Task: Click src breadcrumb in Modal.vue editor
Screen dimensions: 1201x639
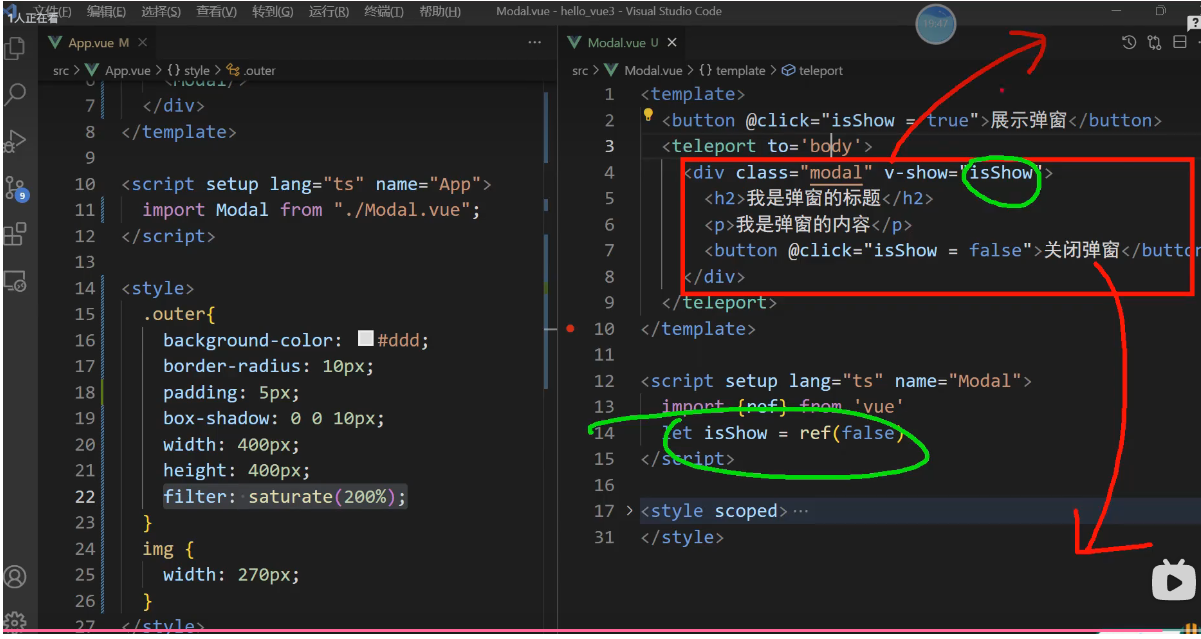Action: pos(580,71)
